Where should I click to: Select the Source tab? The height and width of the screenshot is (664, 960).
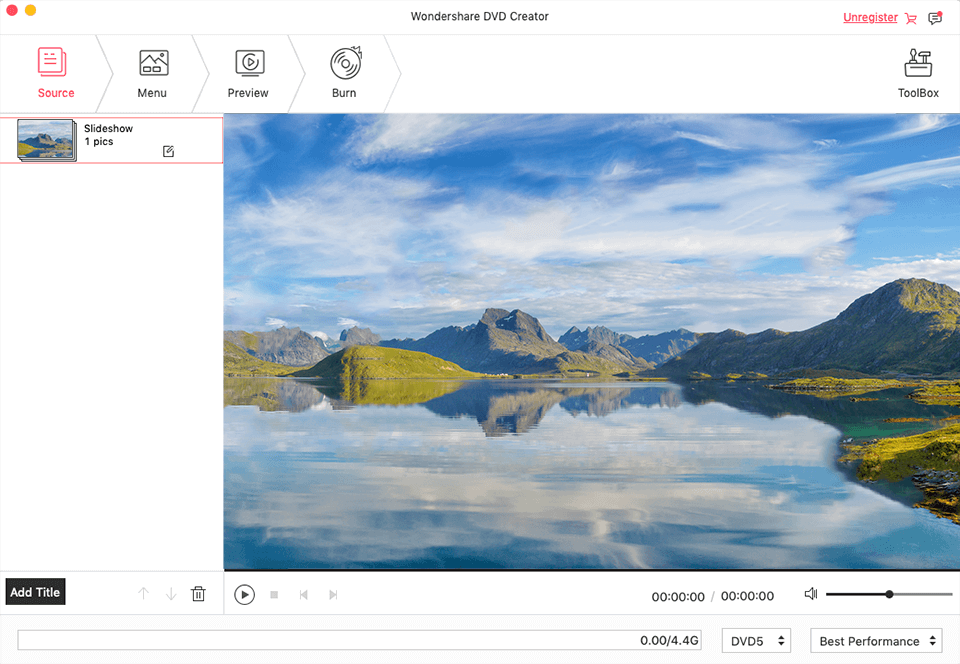pyautogui.click(x=55, y=72)
